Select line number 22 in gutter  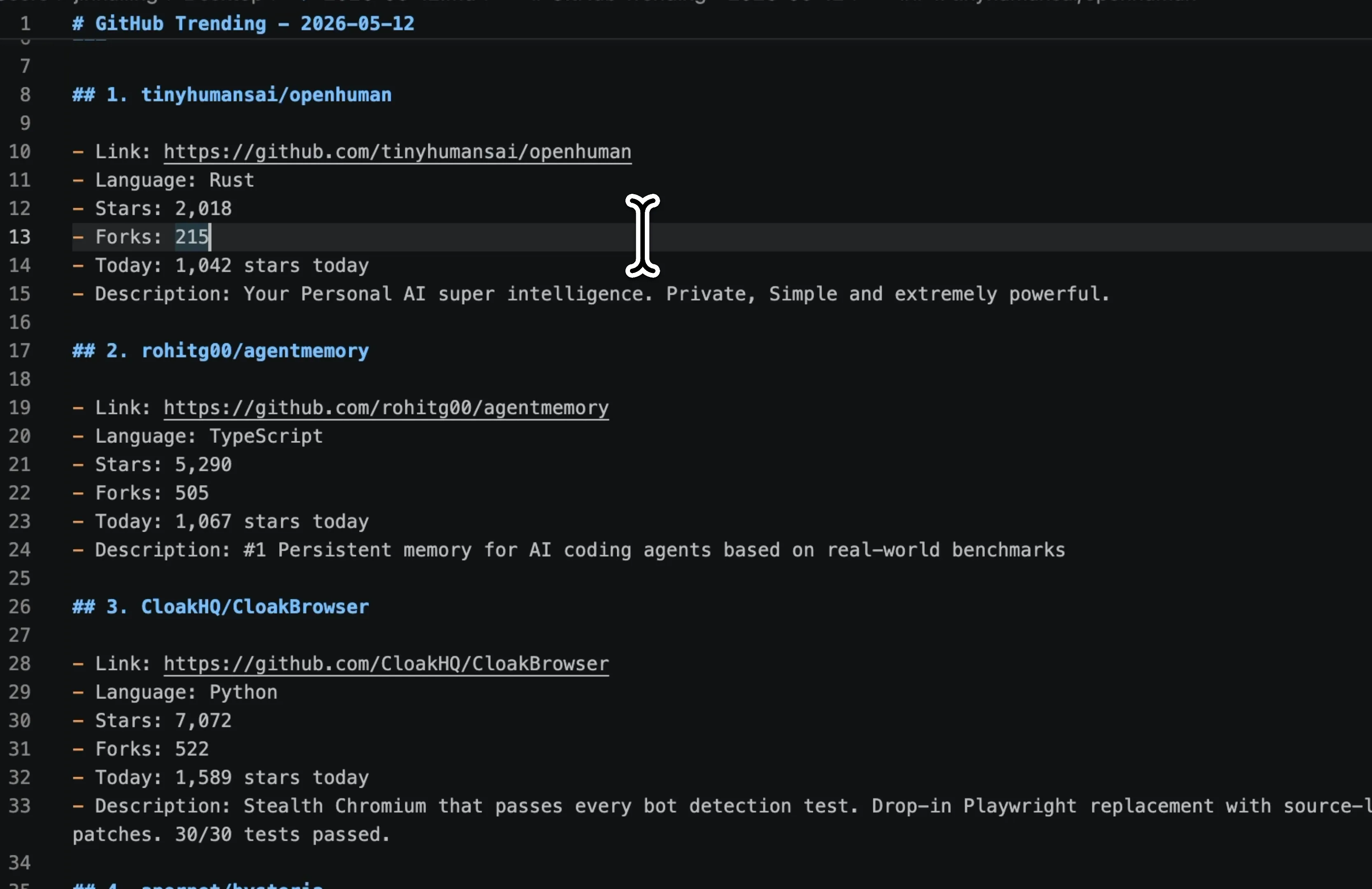[20, 493]
